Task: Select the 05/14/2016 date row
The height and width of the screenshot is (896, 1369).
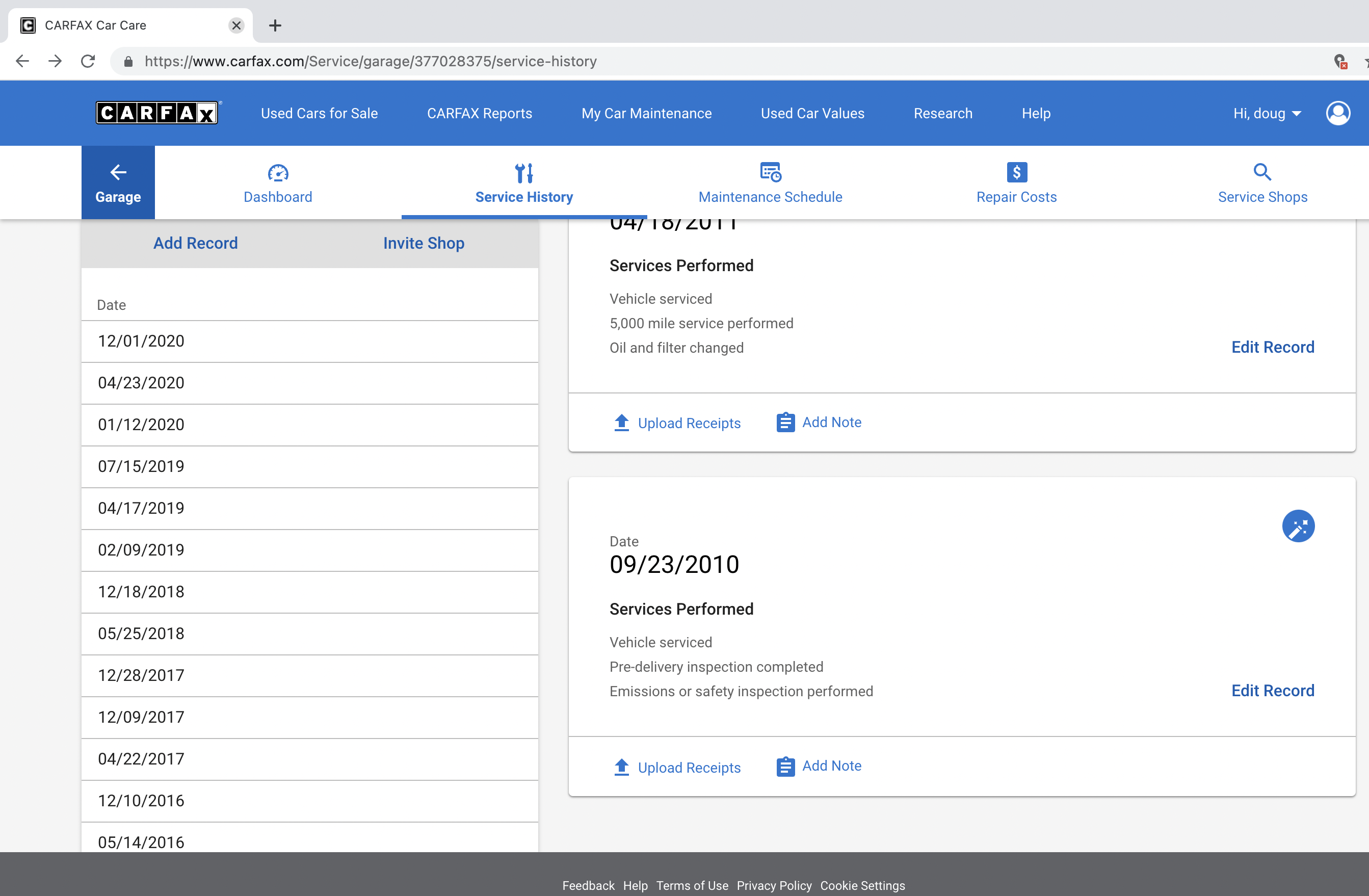Action: pyautogui.click(x=310, y=838)
